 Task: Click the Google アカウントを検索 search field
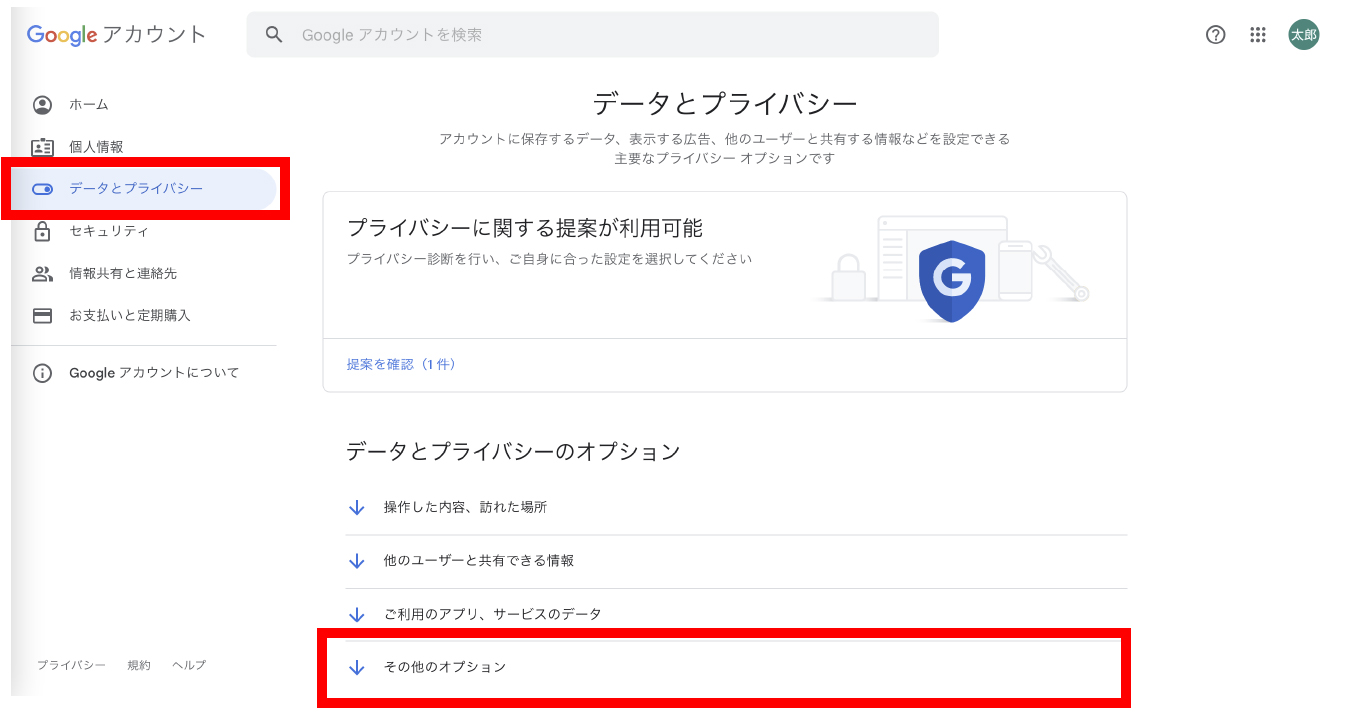[600, 35]
